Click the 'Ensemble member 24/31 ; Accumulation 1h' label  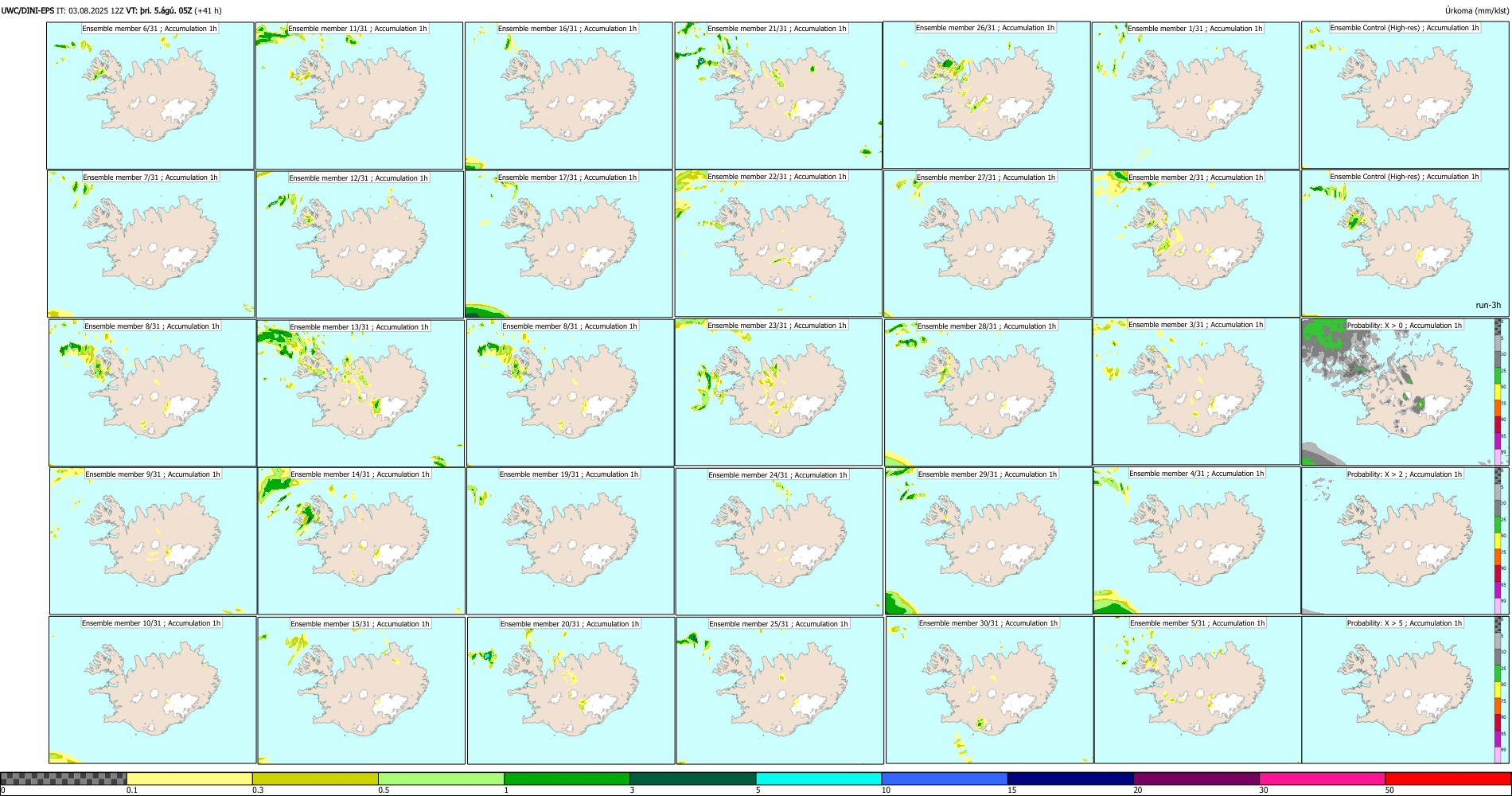(x=778, y=475)
